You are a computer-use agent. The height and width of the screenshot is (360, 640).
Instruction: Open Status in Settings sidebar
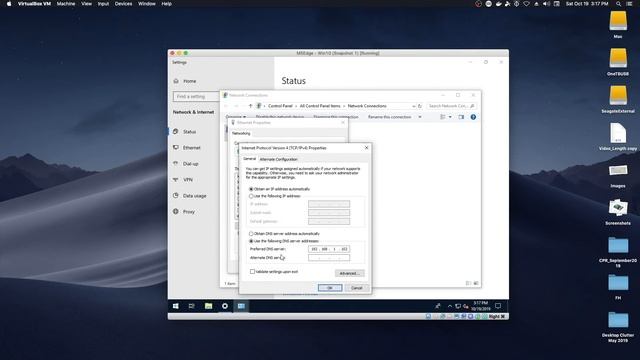[189, 132]
